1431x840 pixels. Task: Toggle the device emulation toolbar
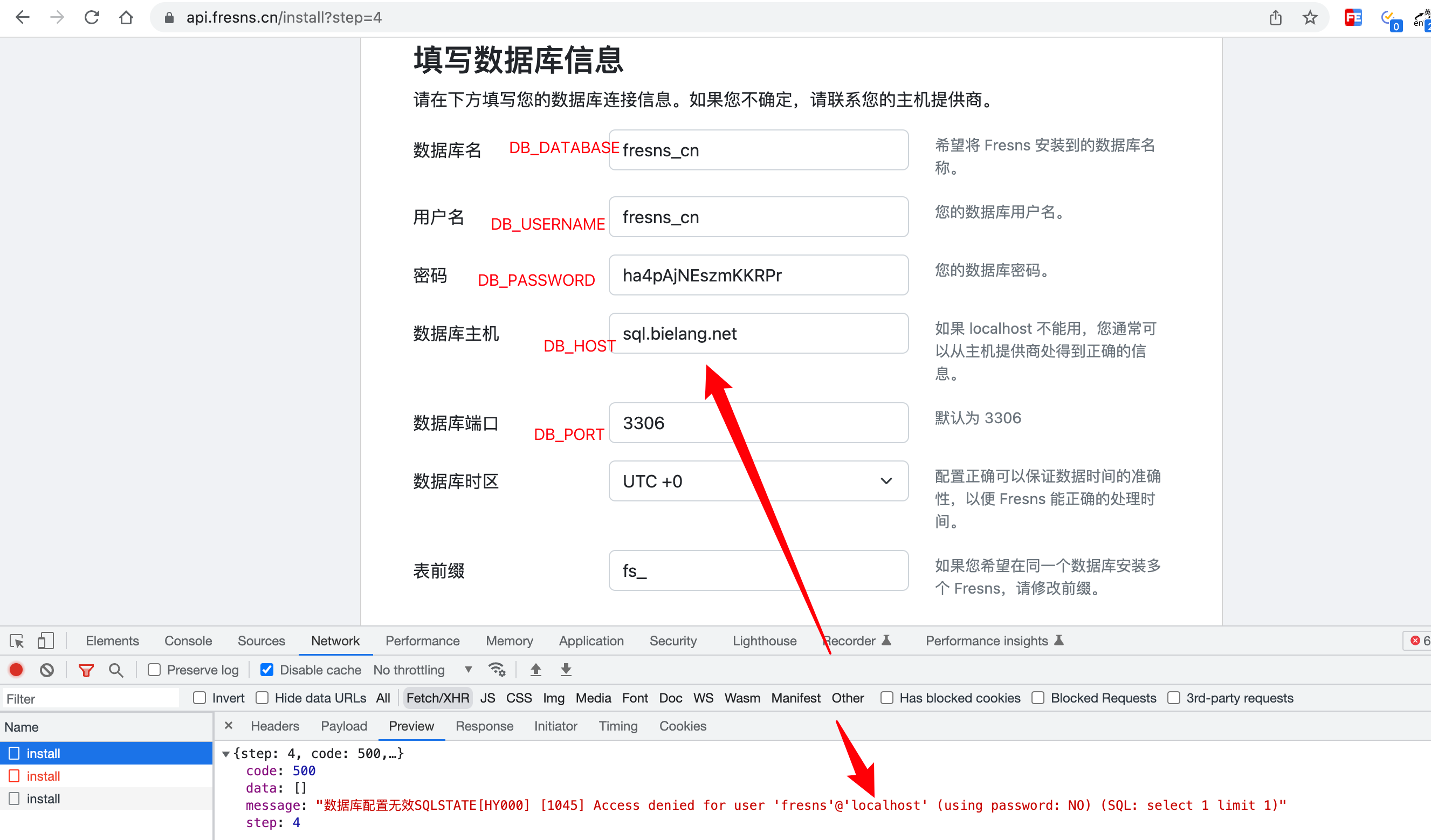[45, 641]
